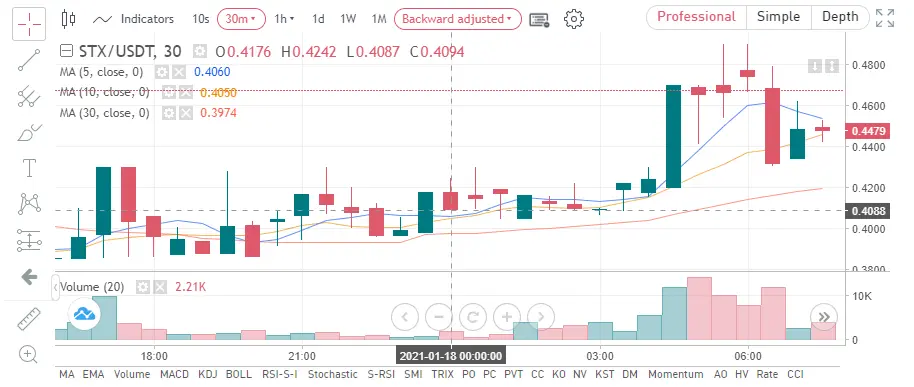Screen dimensions: 914x387
Task: Open the keyboard template icon
Action: tap(539, 19)
